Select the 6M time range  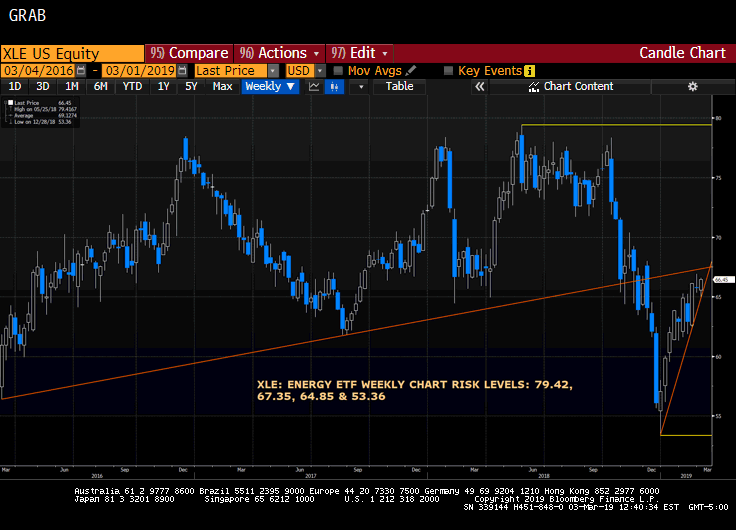[x=100, y=86]
